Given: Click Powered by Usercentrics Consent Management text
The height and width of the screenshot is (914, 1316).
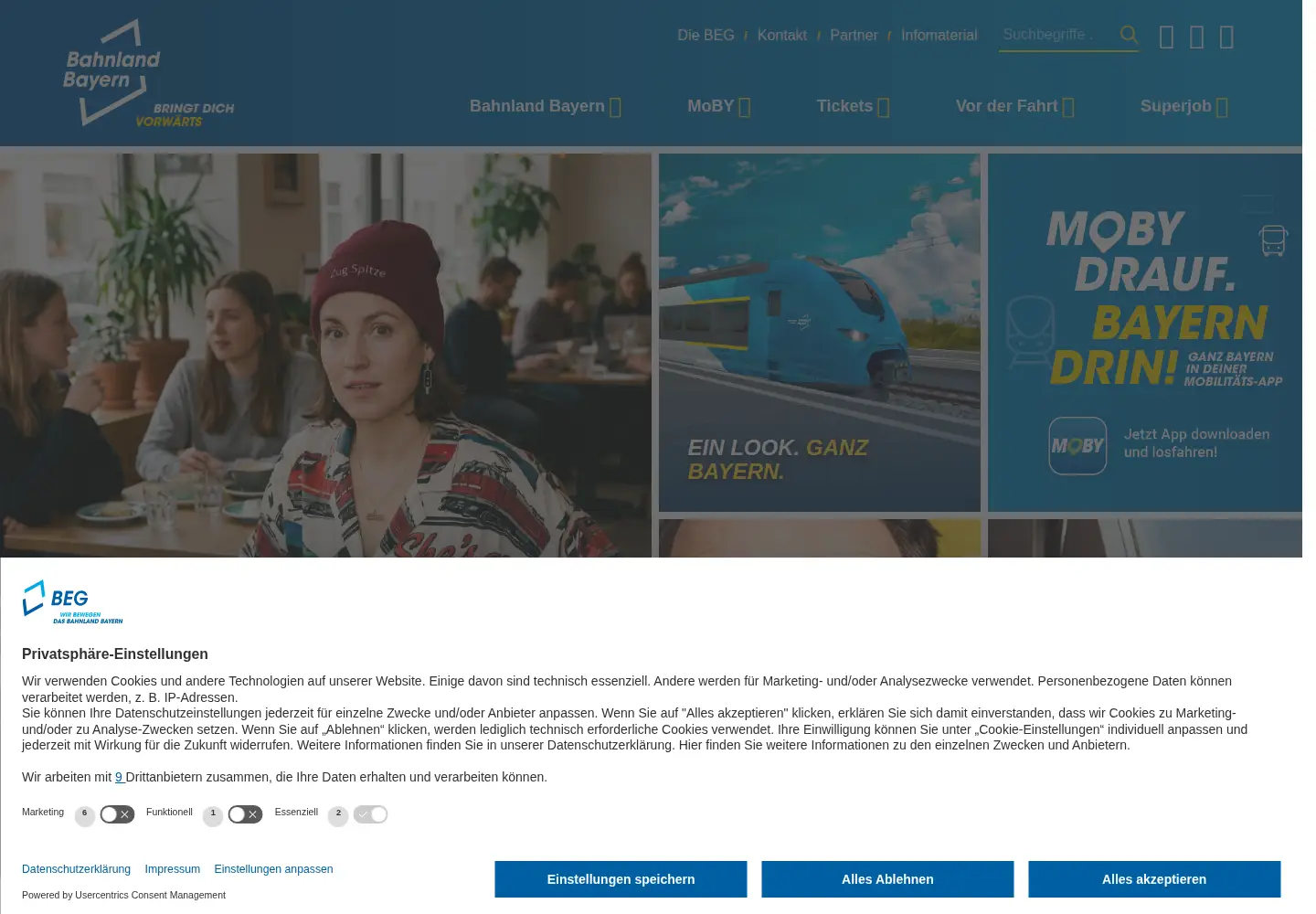Looking at the screenshot, I should tap(123, 895).
